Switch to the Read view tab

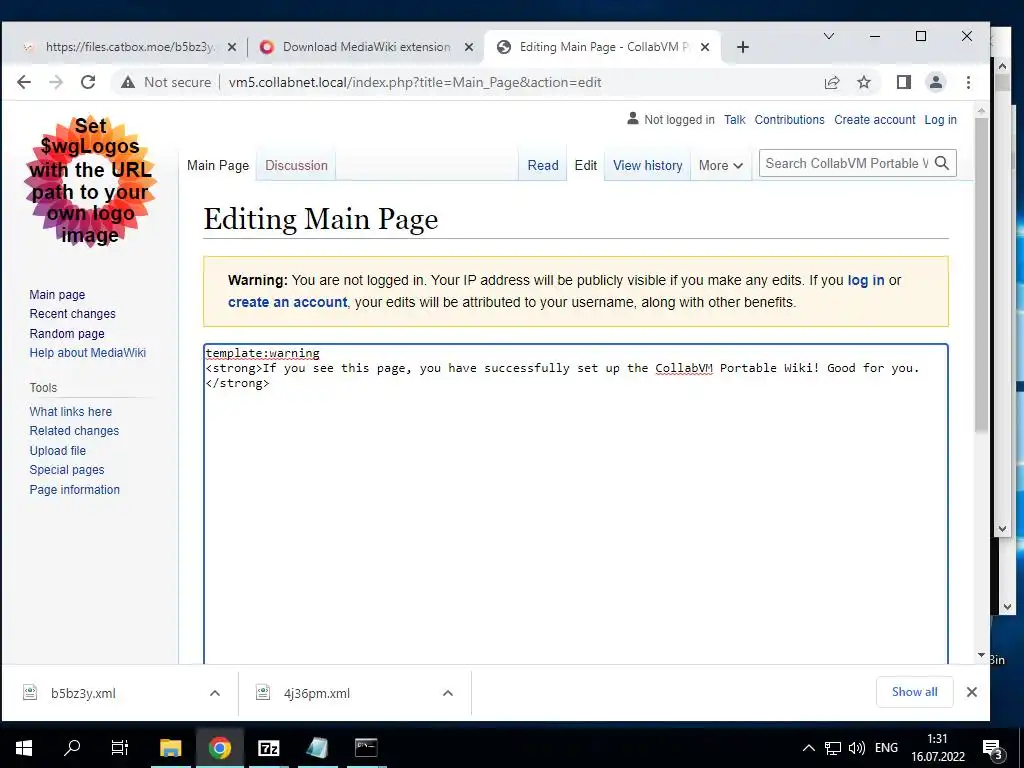point(543,166)
